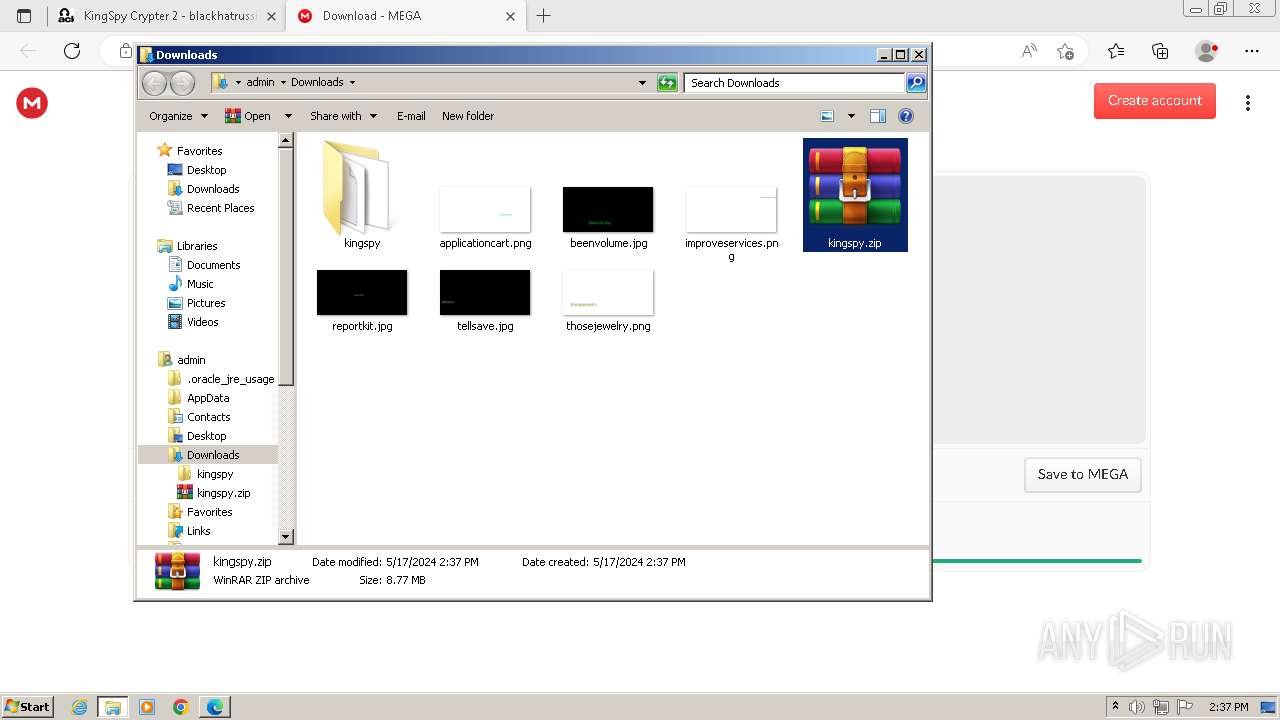Screen dimensions: 1280x720
Task: Refresh the Downloads folder view
Action: [x=667, y=83]
